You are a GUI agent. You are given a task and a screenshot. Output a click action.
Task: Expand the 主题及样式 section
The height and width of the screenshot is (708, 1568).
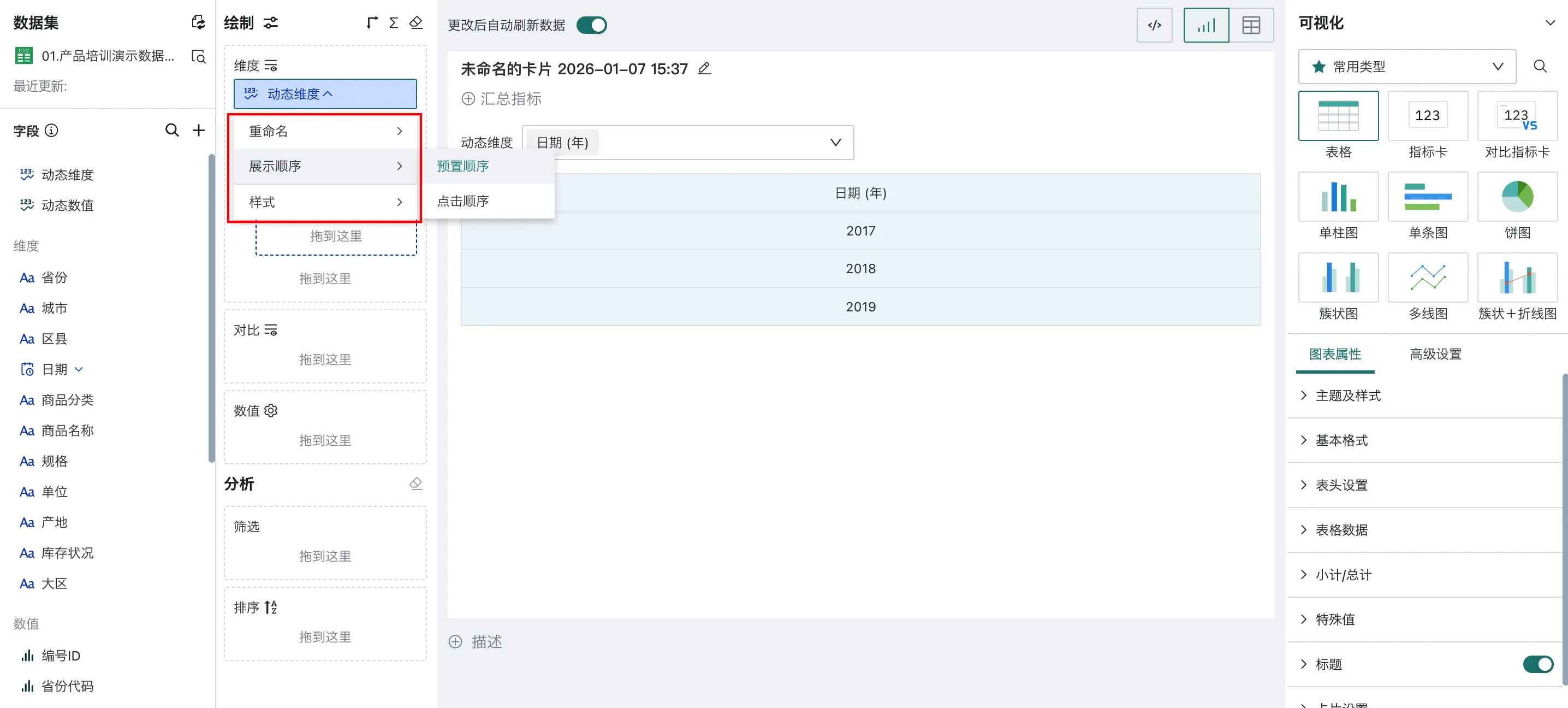coord(1347,396)
